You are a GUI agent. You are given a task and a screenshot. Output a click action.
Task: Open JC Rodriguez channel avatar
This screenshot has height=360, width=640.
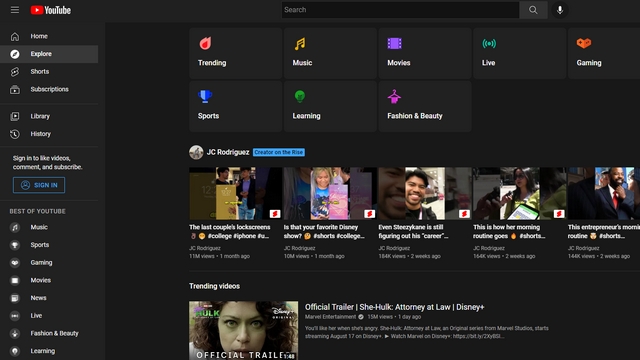click(x=196, y=152)
